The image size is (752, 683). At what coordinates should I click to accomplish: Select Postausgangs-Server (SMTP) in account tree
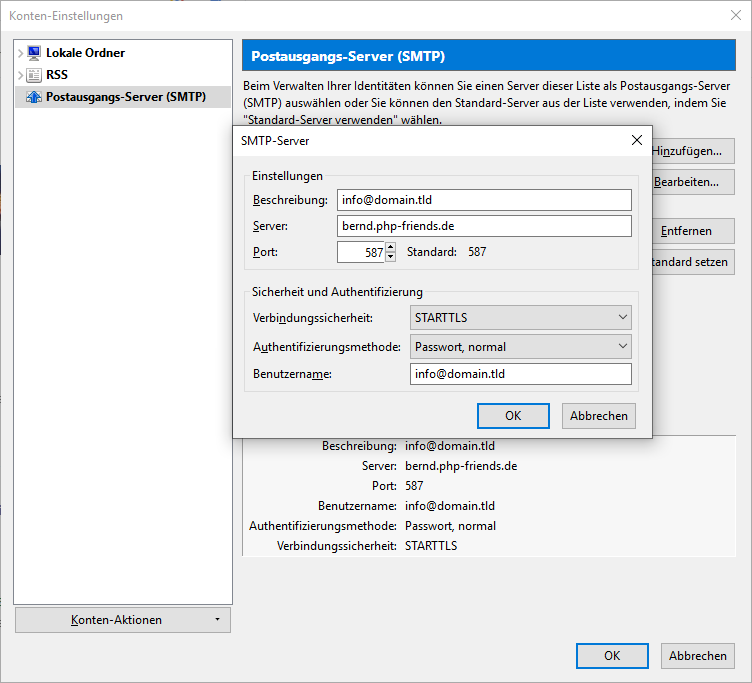coord(125,97)
